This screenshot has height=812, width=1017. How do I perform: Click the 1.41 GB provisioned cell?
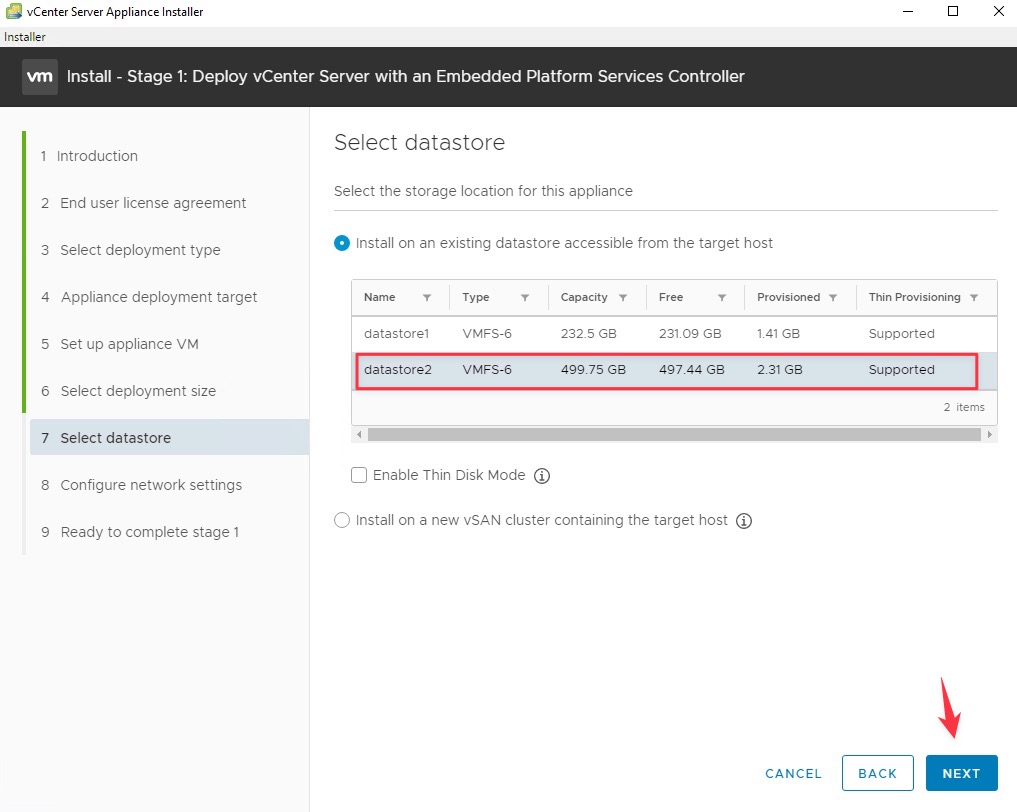[x=778, y=334]
